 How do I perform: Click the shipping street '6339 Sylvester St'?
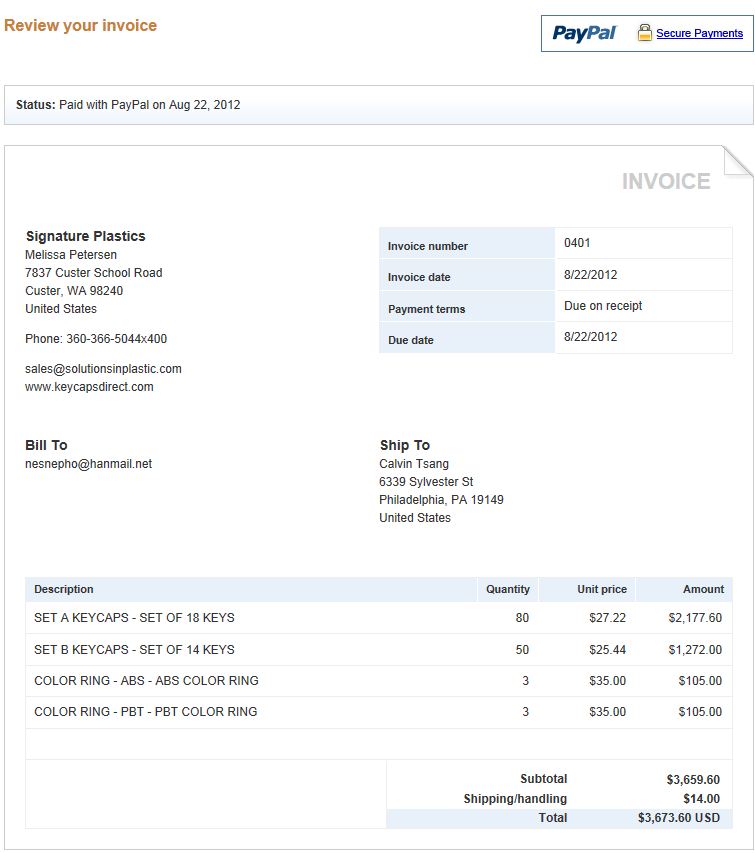pyautogui.click(x=426, y=482)
